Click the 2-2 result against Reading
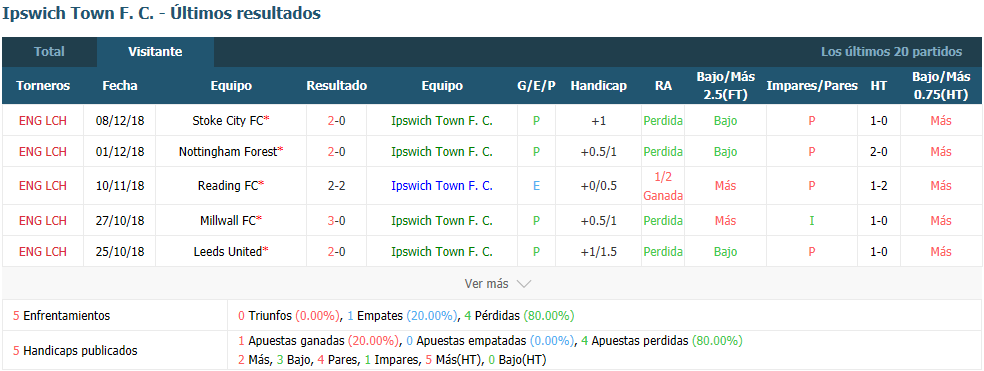The width and height of the screenshot is (984, 371). coord(336,186)
